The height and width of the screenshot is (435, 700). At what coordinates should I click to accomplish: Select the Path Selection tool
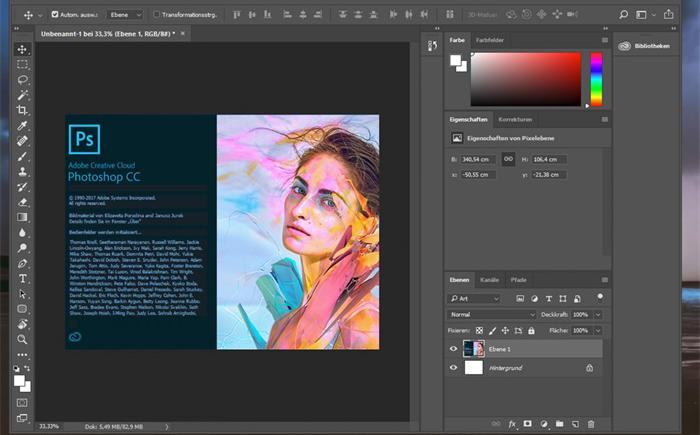click(x=22, y=294)
